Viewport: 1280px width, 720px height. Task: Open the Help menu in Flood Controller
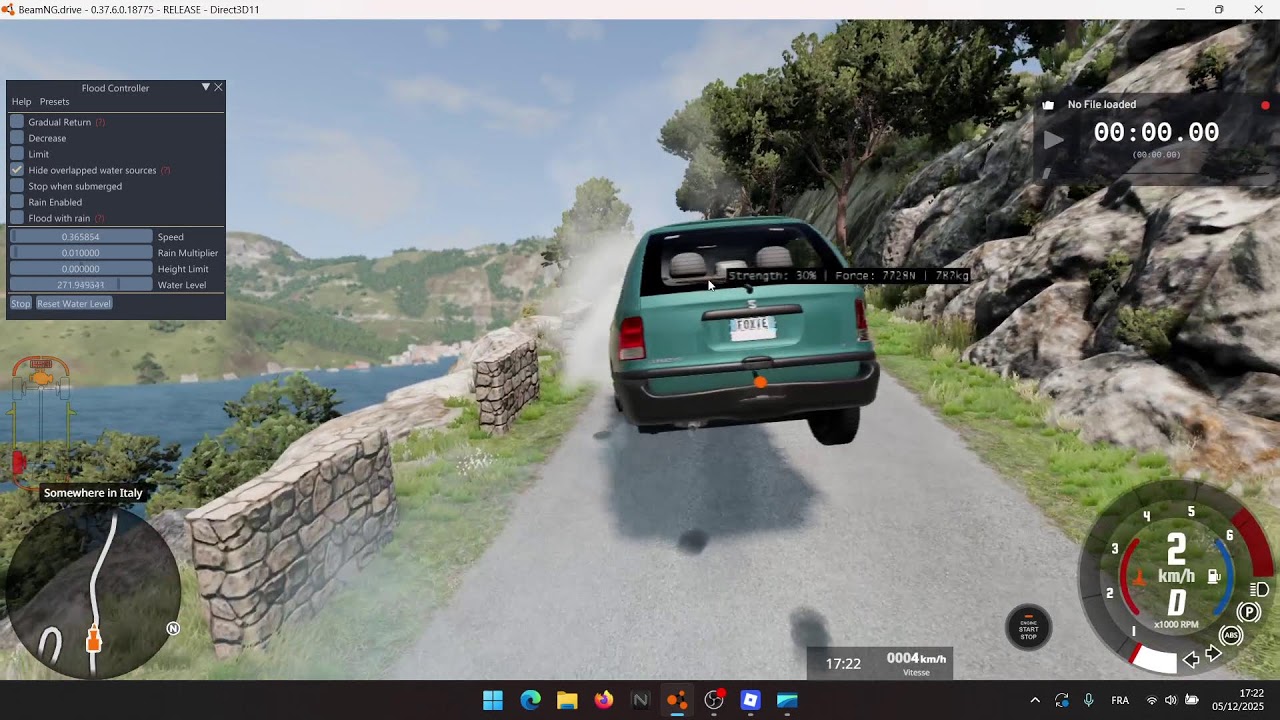coord(21,102)
